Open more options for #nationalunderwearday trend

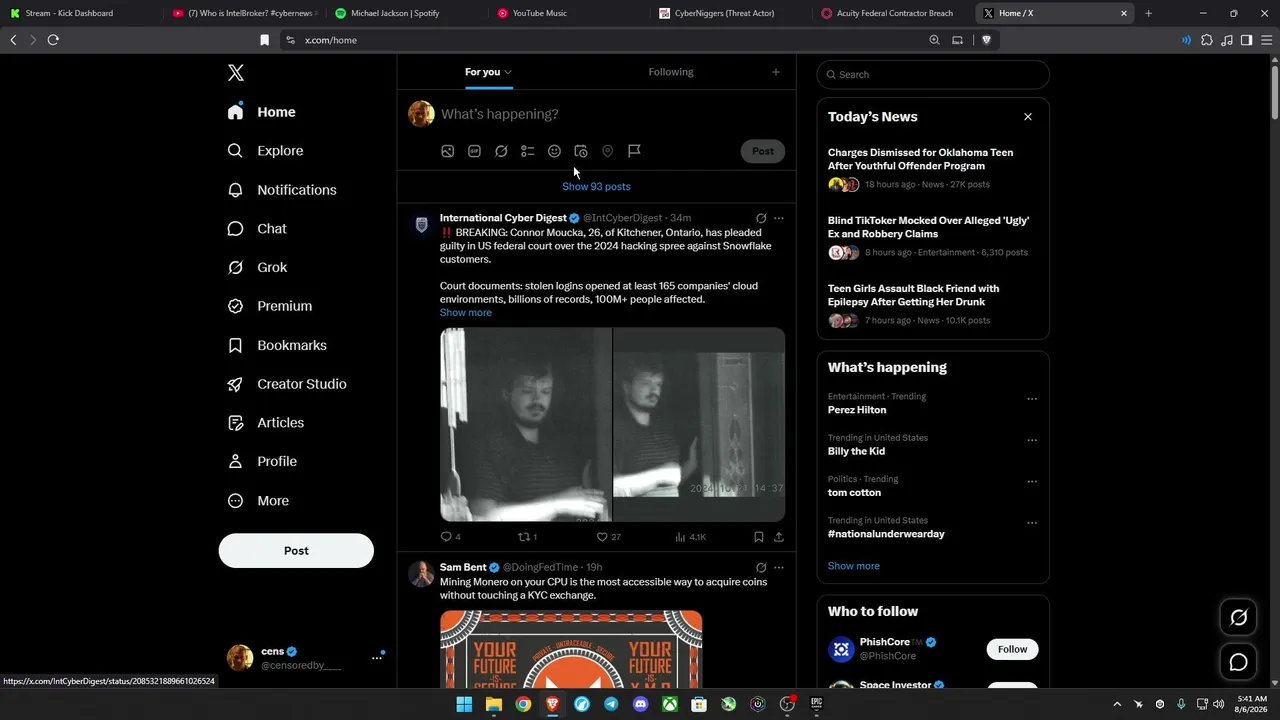[1032, 523]
